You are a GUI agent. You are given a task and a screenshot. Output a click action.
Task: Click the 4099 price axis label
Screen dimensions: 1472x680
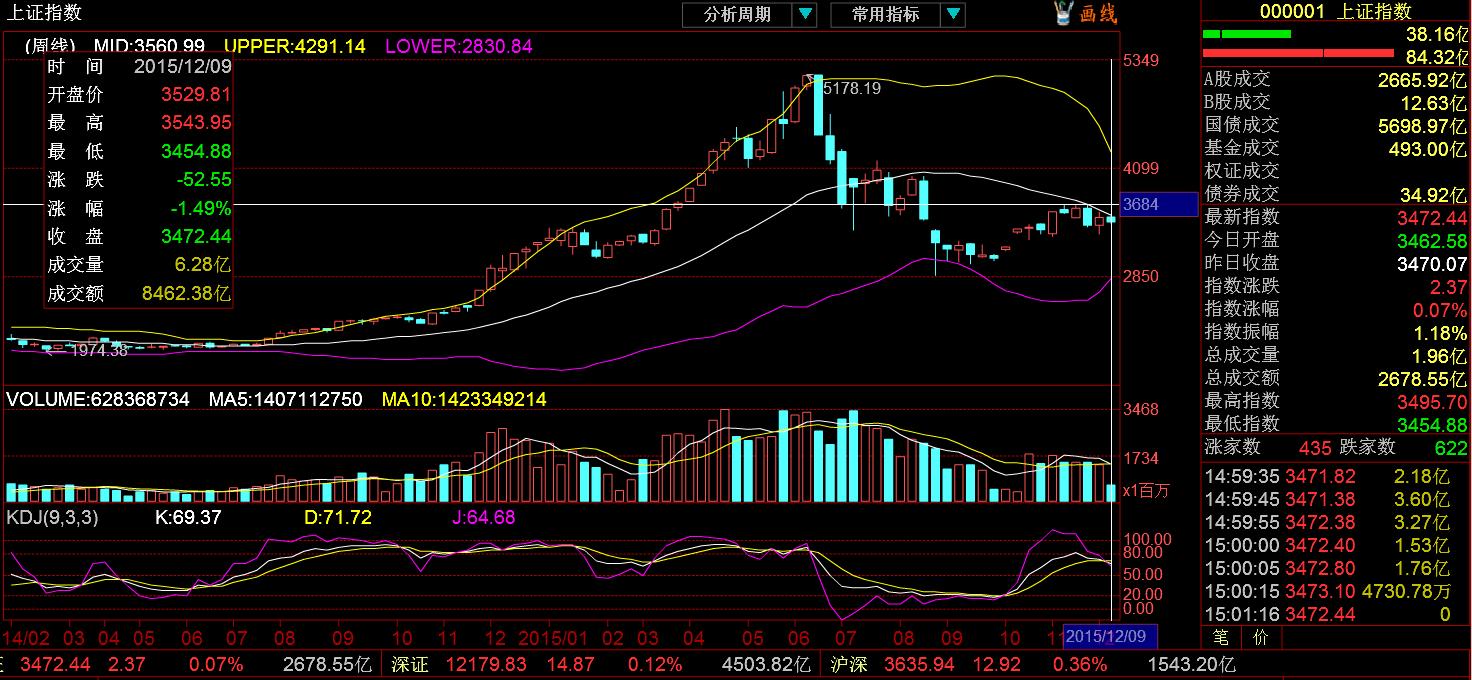(x=1141, y=168)
